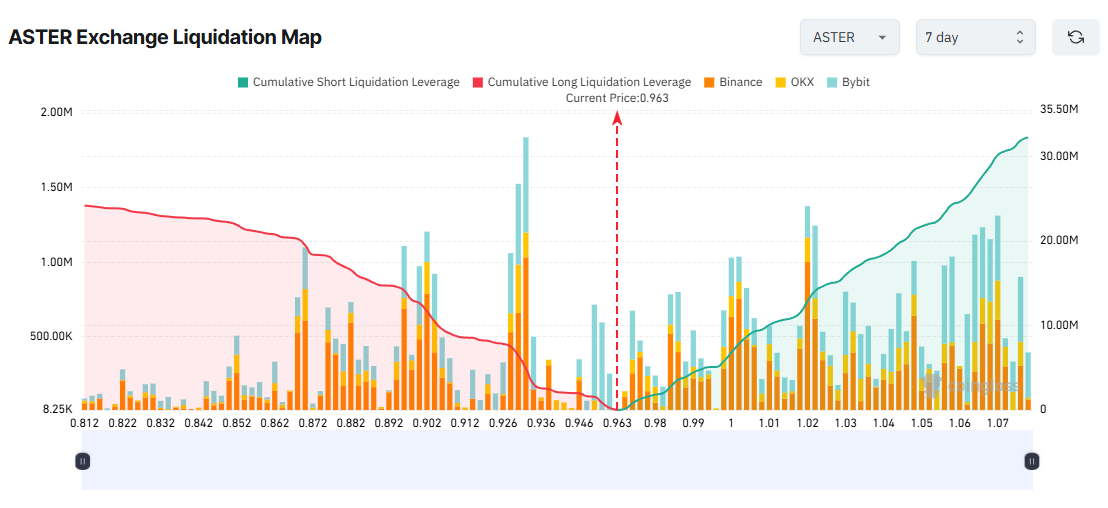Click the light blue Bybit legend swatch

832,82
